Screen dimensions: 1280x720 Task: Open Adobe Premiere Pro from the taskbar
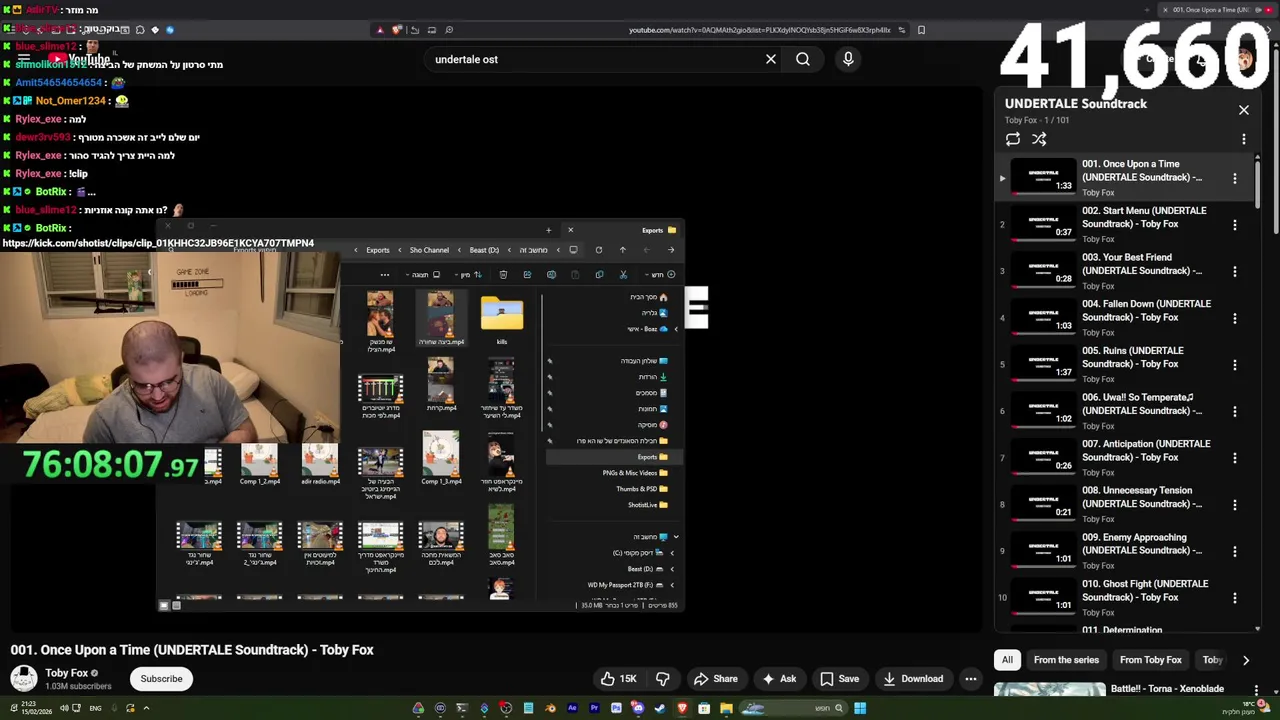click(x=594, y=708)
